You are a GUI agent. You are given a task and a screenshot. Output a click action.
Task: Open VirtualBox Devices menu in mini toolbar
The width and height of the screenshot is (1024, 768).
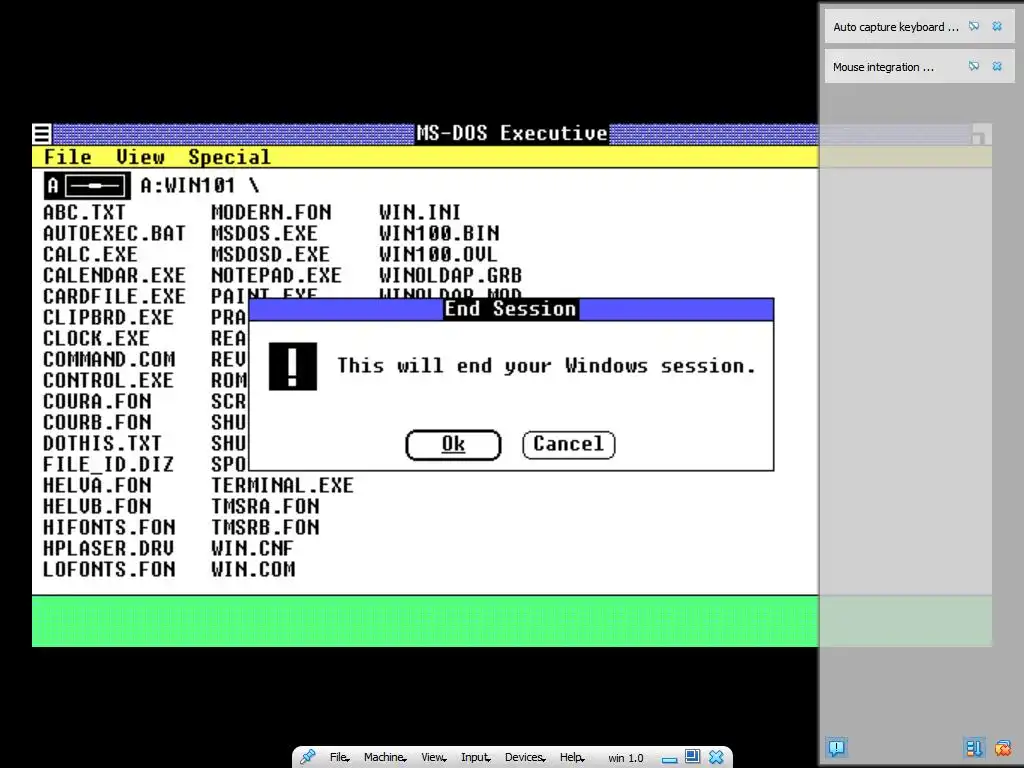coord(524,757)
